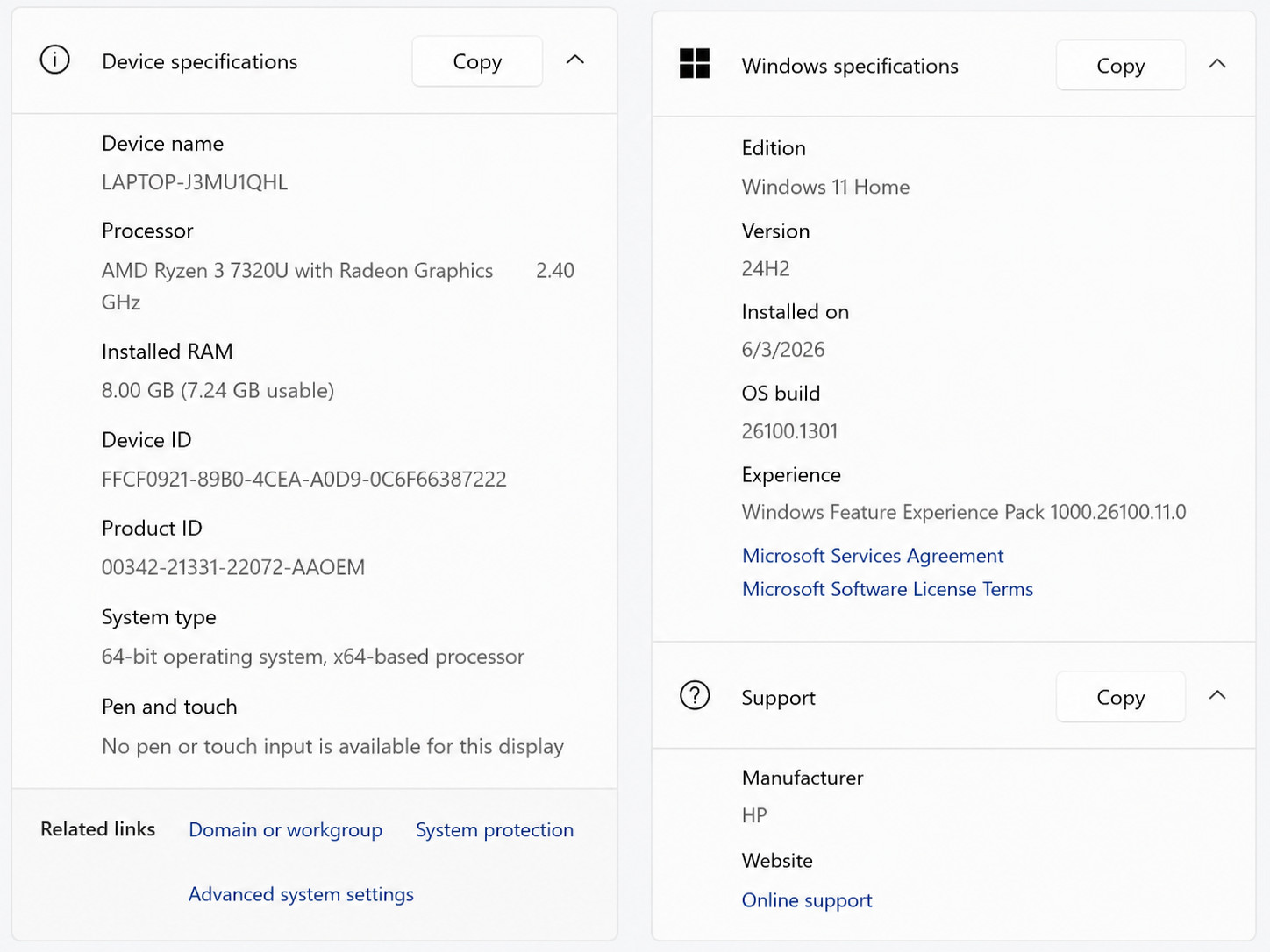Select the Windows 11 Home edition value
This screenshot has width=1270, height=952.
coord(825,187)
